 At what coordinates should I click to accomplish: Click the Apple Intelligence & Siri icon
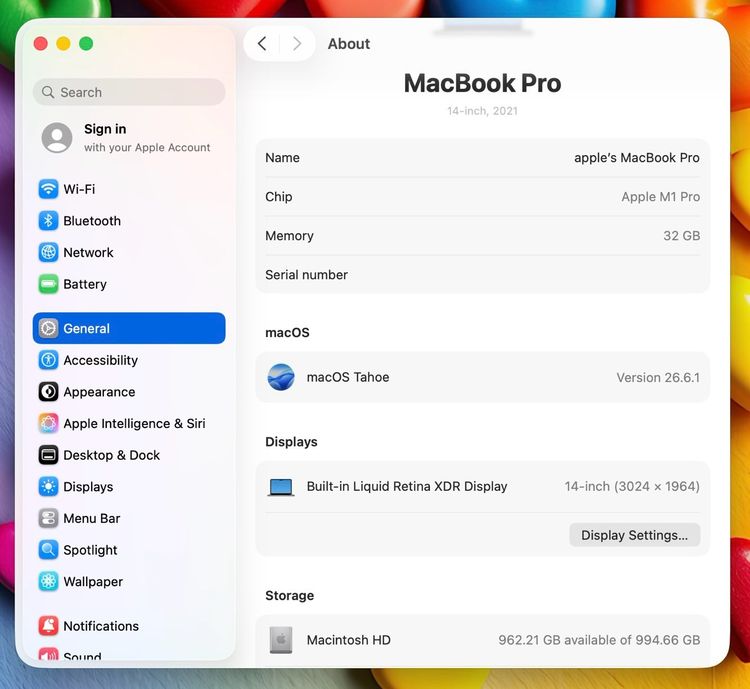click(x=48, y=423)
